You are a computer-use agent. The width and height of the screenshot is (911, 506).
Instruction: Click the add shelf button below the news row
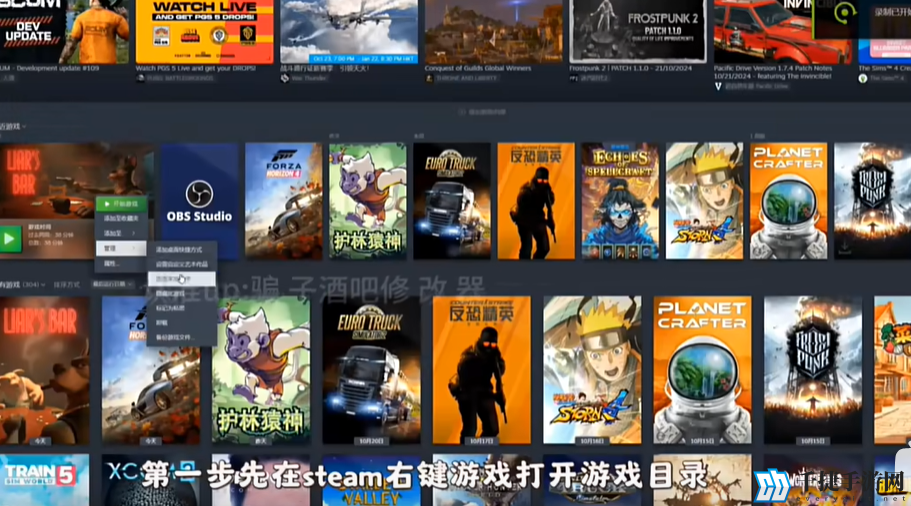point(482,112)
